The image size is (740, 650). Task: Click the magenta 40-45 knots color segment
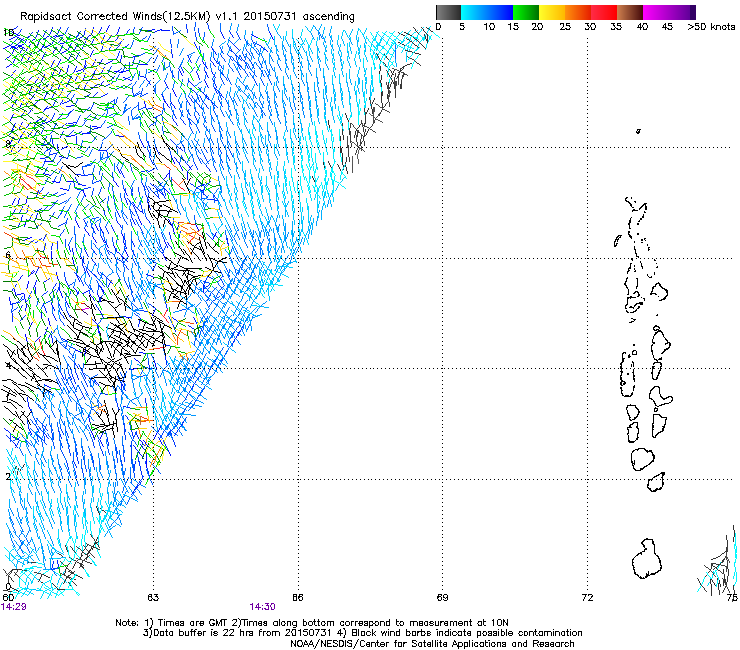[656, 12]
